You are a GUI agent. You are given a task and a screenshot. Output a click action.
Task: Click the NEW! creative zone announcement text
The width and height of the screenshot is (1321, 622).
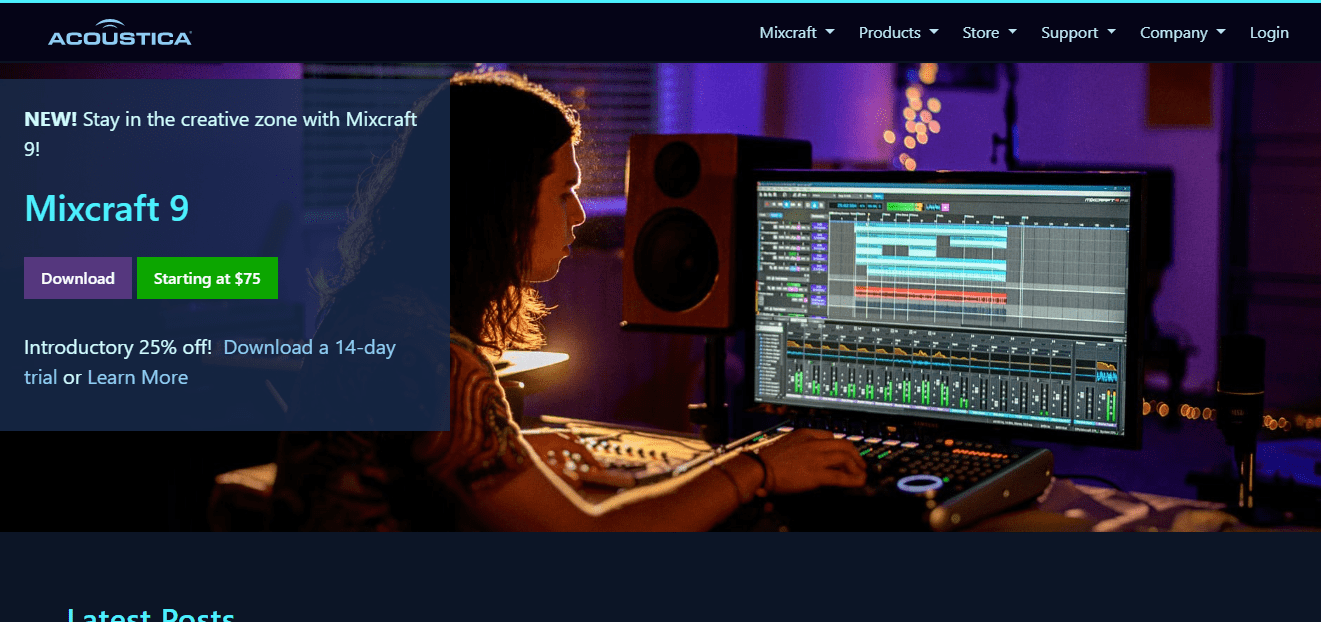pyautogui.click(x=221, y=134)
